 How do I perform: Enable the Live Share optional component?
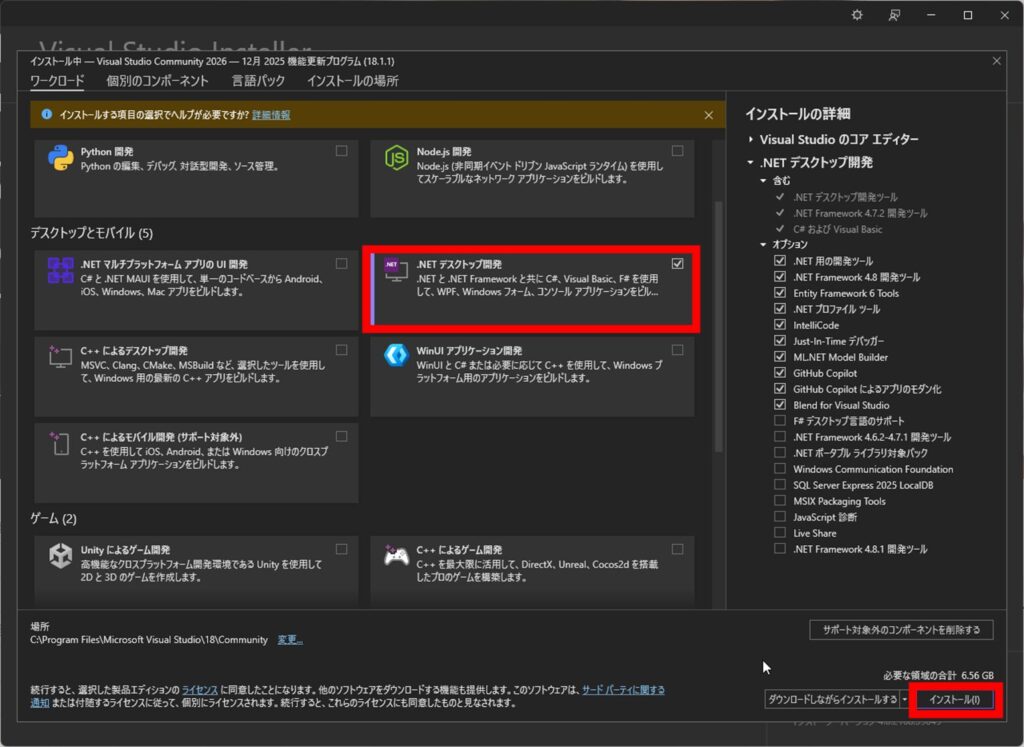click(x=782, y=533)
